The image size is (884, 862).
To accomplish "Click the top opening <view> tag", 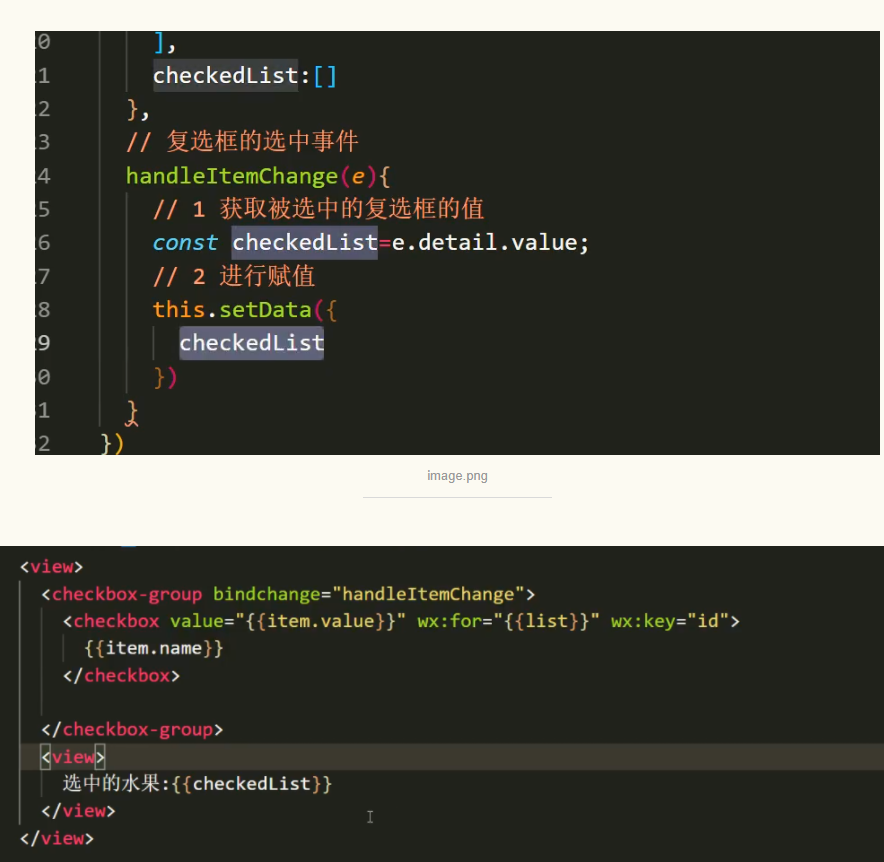I will [x=51, y=567].
